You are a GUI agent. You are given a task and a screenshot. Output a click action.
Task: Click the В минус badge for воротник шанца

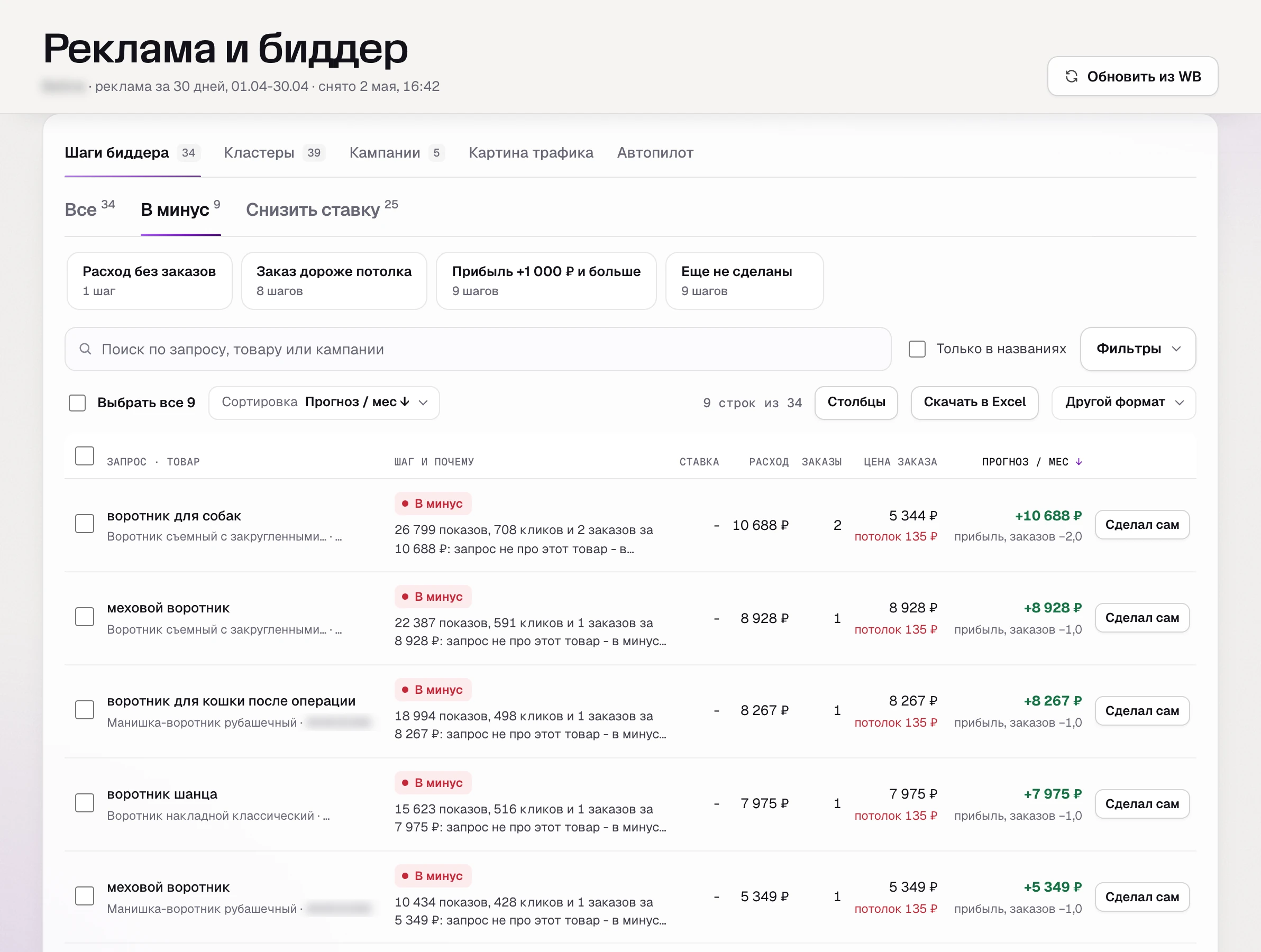coord(433,783)
